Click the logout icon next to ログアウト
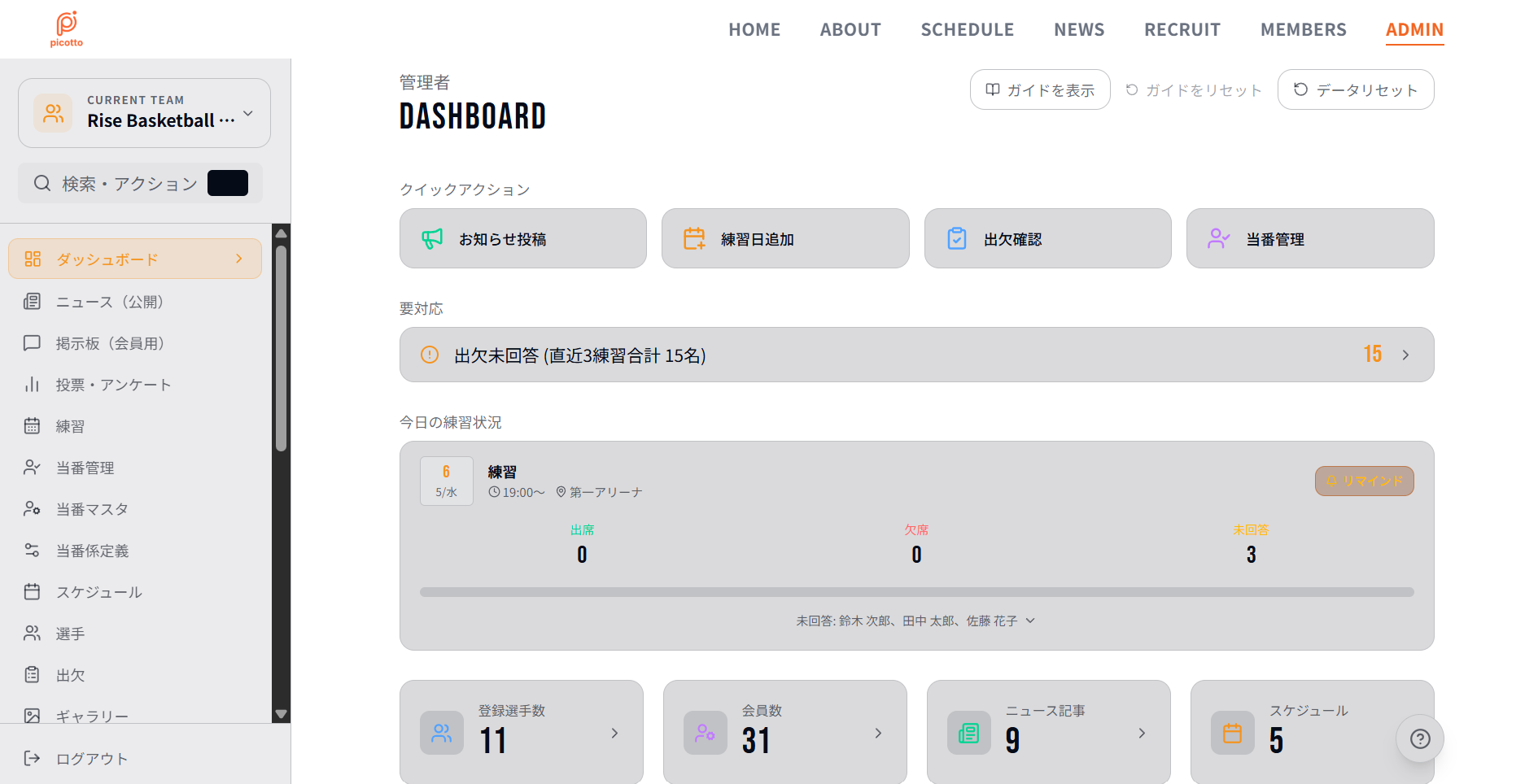1538x784 pixels. coord(32,758)
